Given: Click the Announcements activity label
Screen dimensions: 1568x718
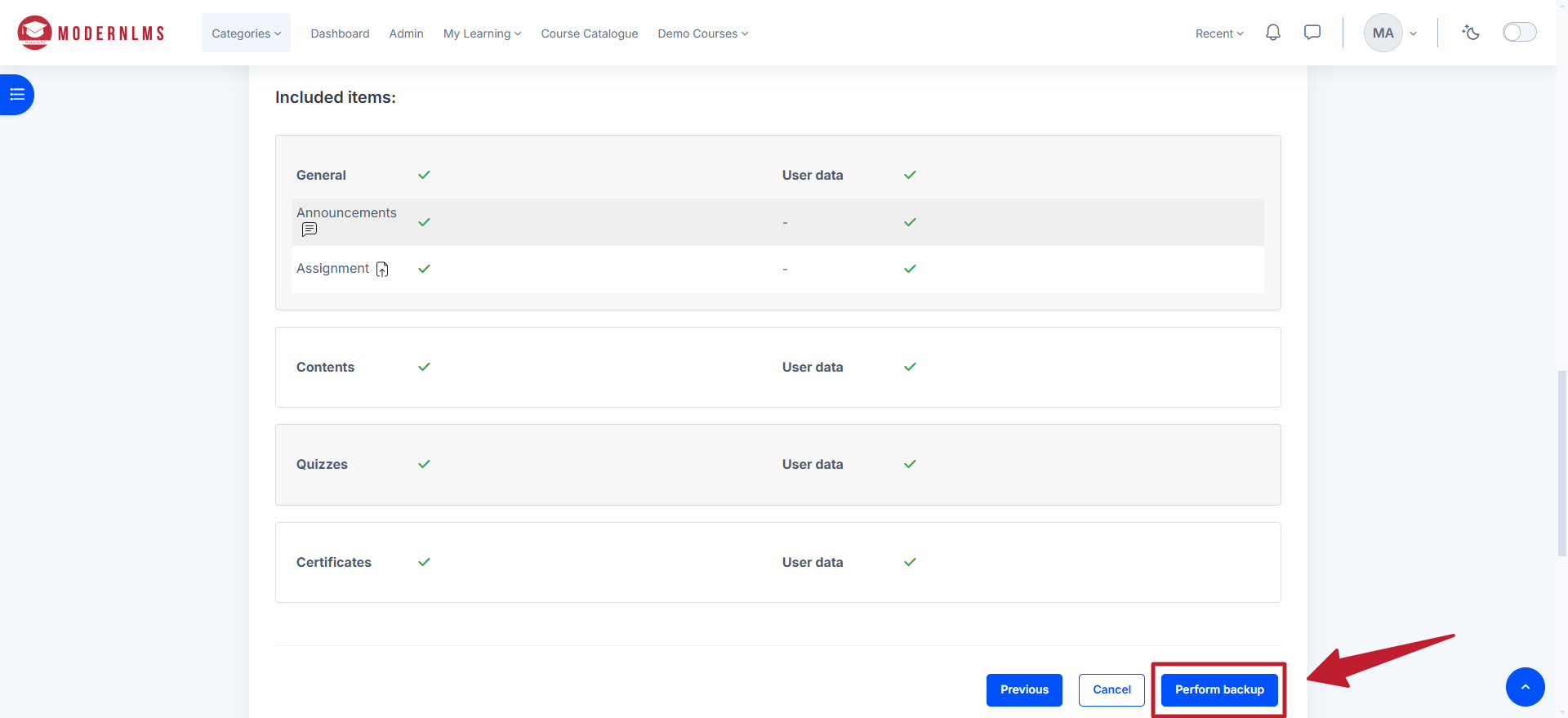Looking at the screenshot, I should click(x=346, y=212).
